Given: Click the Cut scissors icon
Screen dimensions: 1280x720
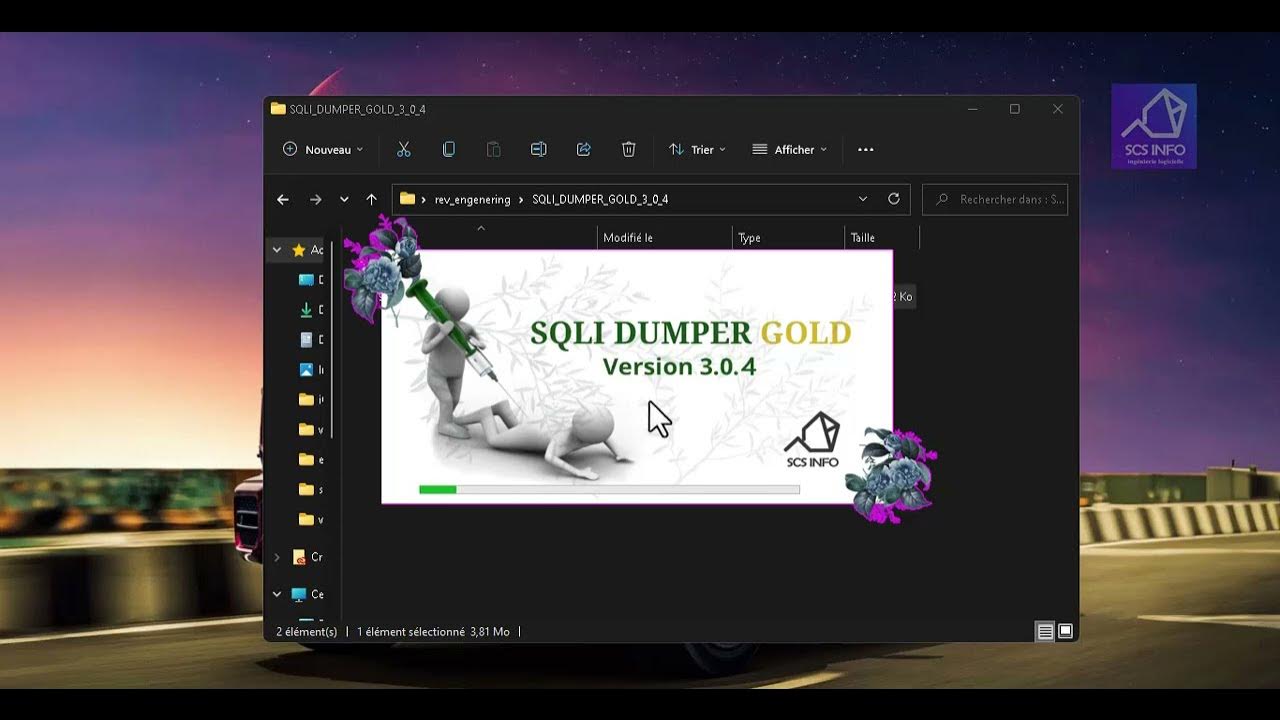Looking at the screenshot, I should 404,149.
